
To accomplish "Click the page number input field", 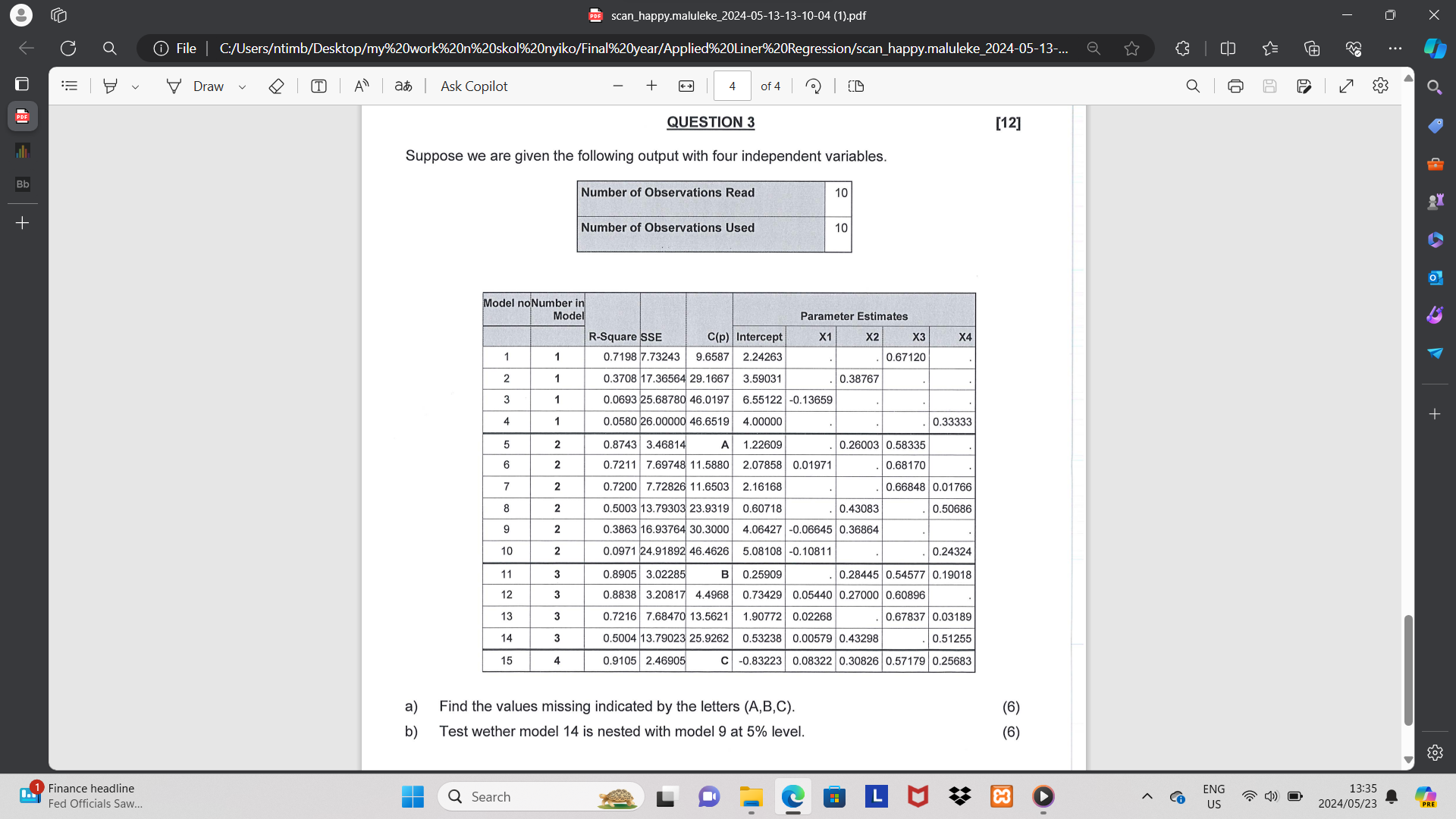I will click(732, 86).
